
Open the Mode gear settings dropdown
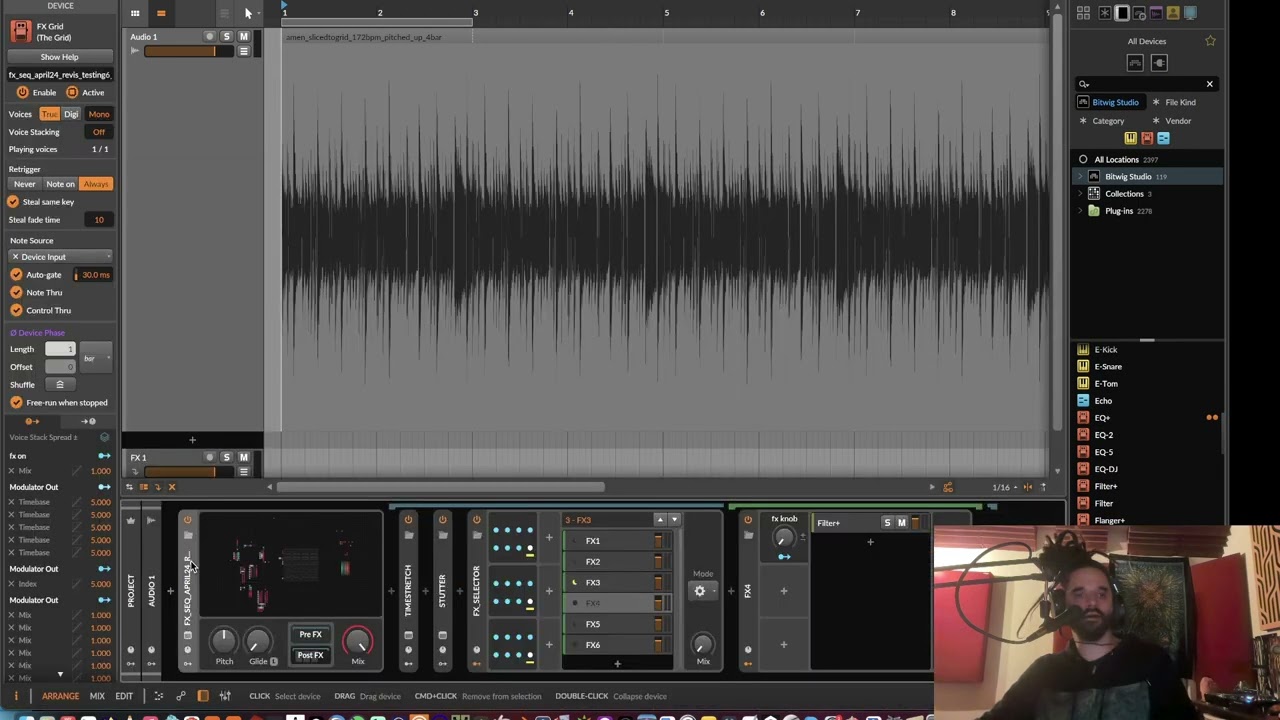point(703,591)
